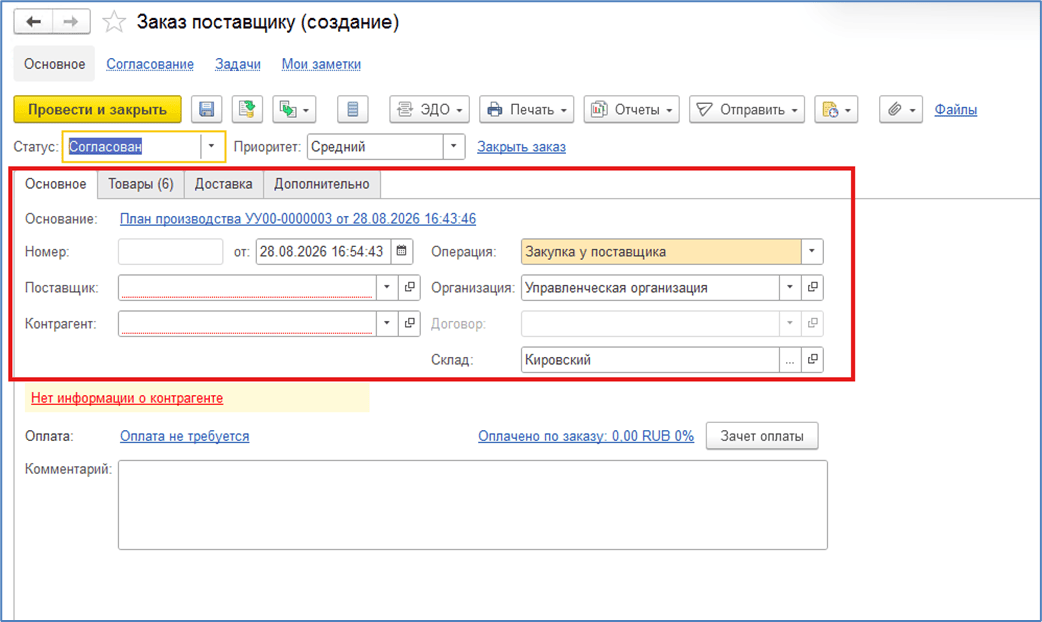Open the Поставщик record with its open icon

point(409,287)
